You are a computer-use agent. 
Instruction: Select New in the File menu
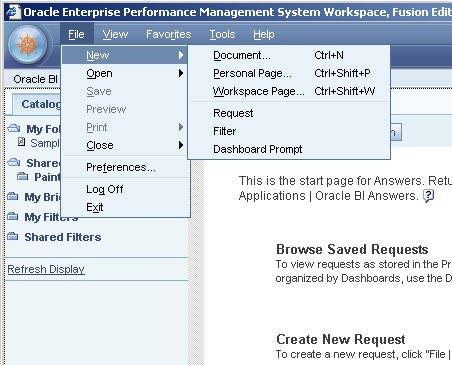coord(125,55)
